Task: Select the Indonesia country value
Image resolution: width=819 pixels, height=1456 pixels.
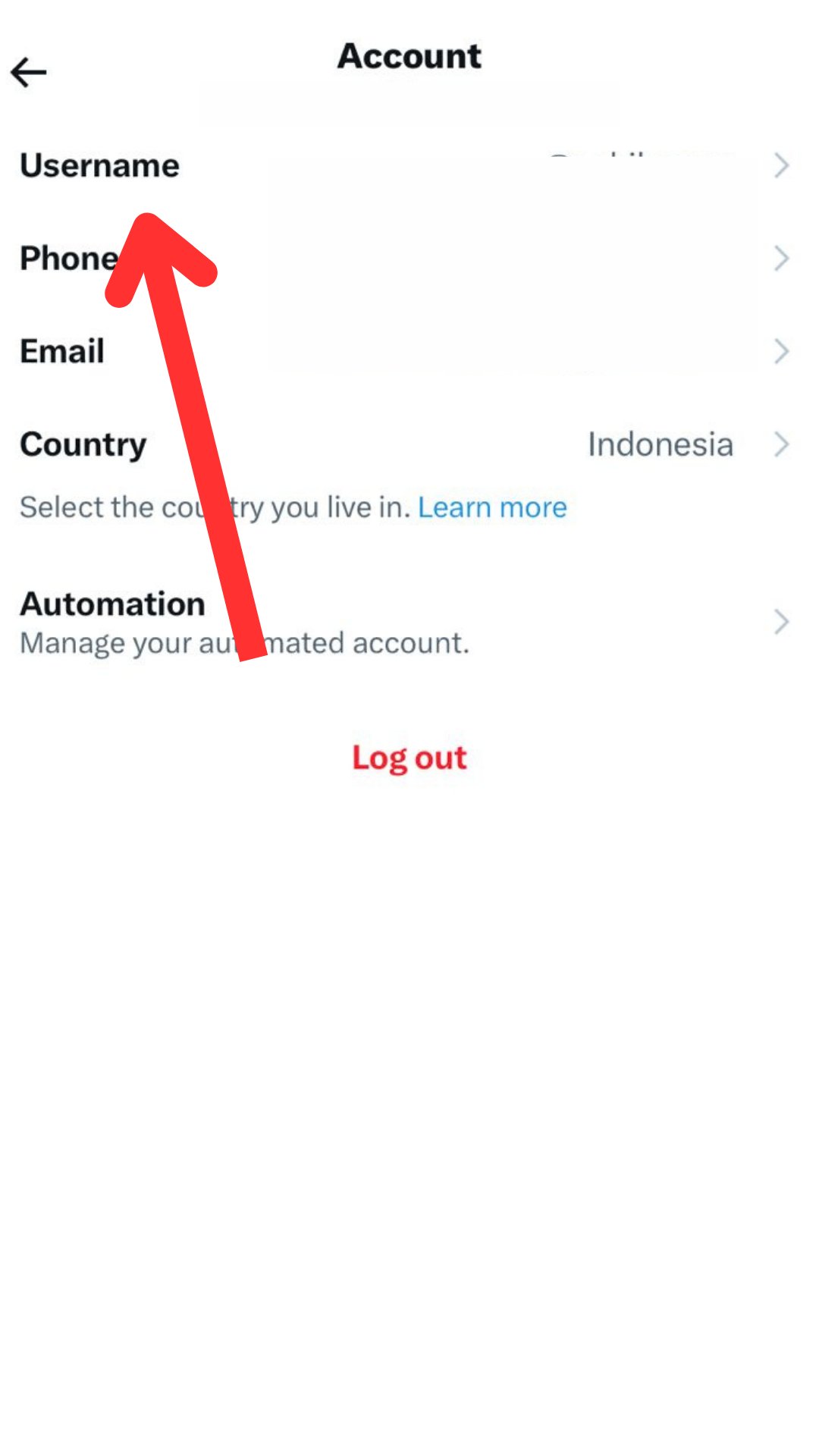Action: point(661,444)
